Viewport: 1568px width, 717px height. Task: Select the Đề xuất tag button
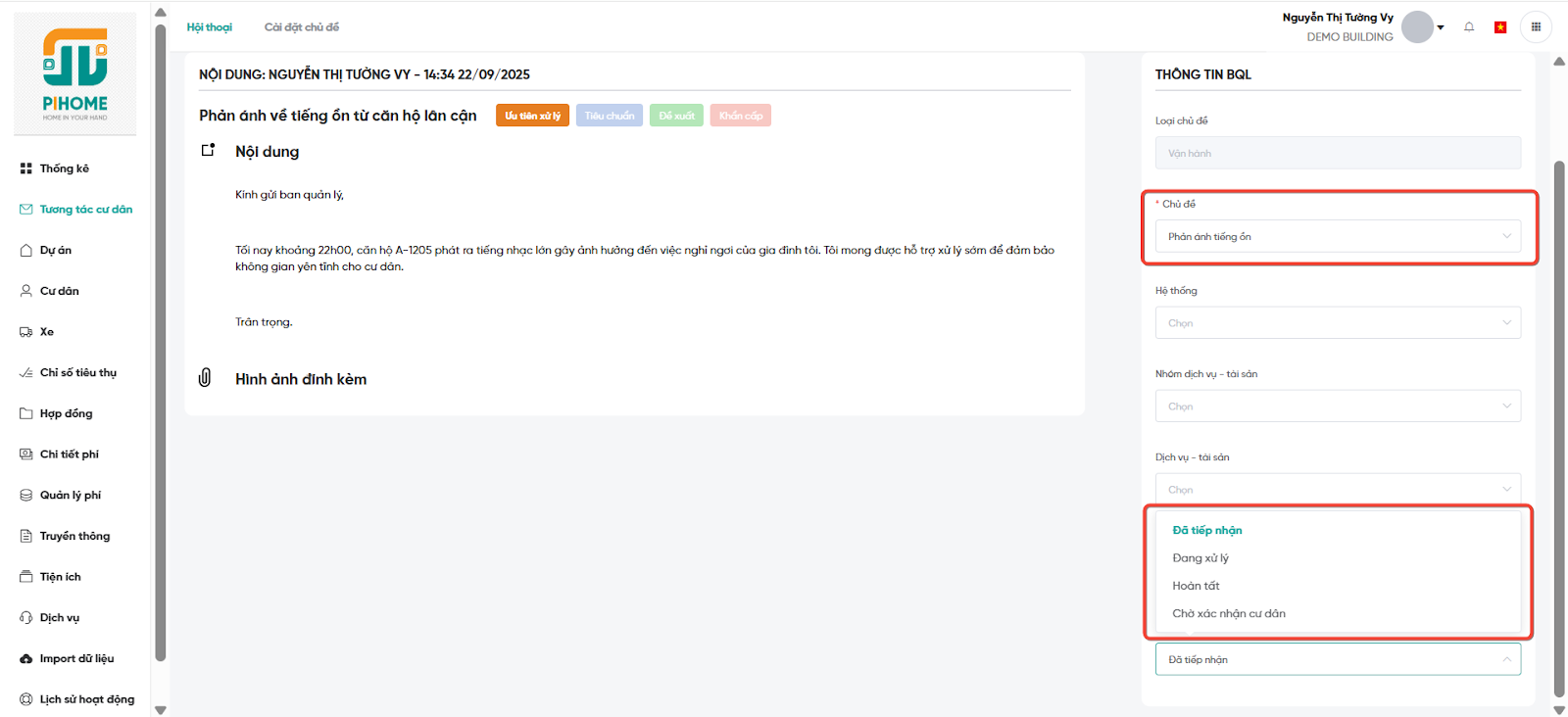[676, 116]
